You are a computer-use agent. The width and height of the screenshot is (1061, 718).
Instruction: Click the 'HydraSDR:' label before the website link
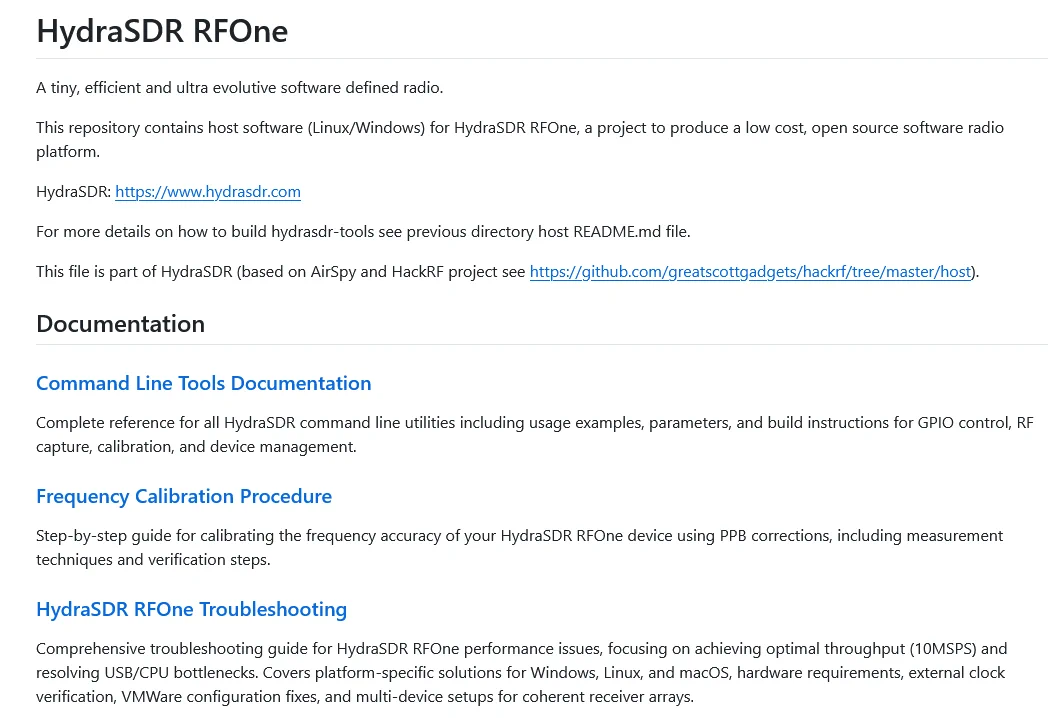(x=73, y=192)
